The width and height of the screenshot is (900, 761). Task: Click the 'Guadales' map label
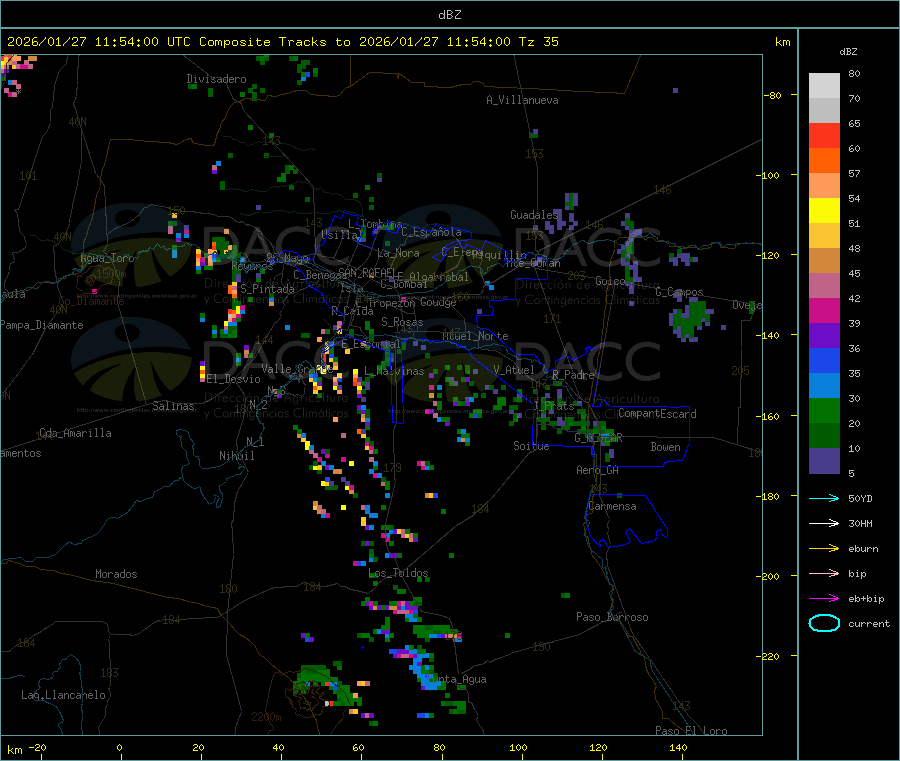point(534,215)
